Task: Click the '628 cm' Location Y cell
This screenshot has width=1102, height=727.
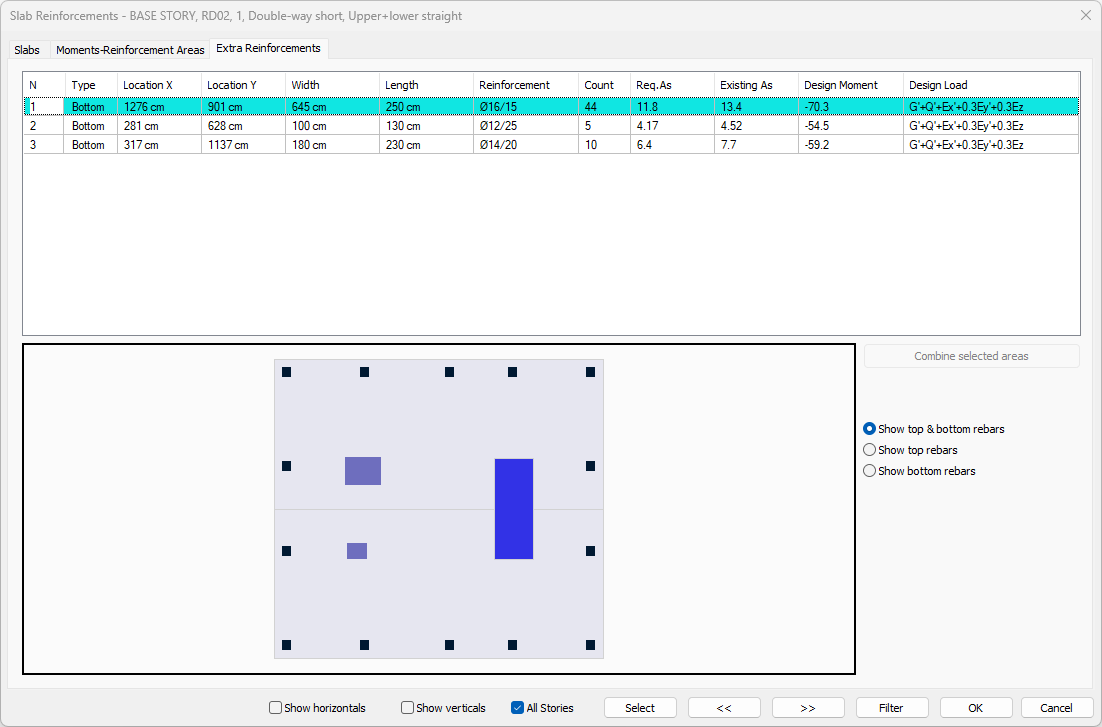Action: pos(243,126)
